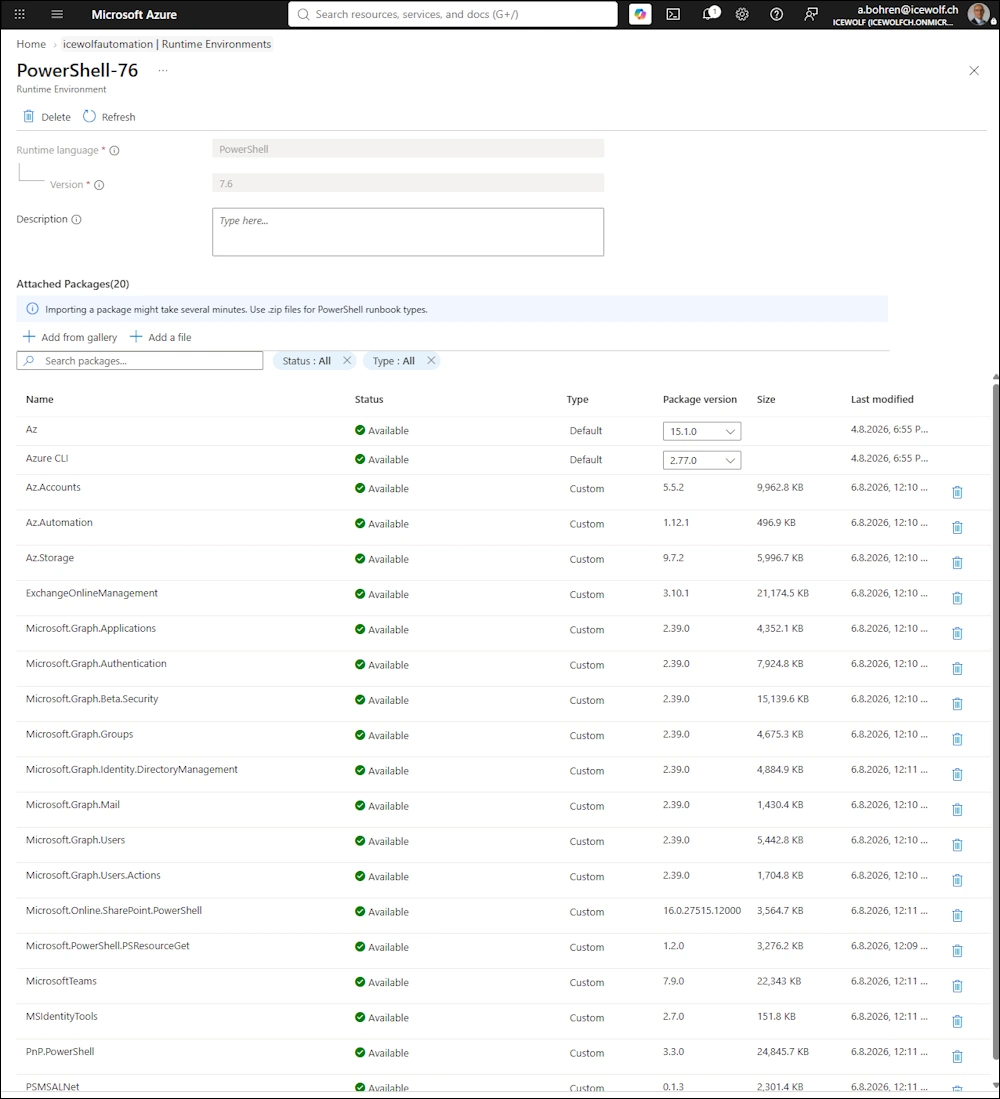1000x1099 pixels.
Task: Open the help question-mark icon
Action: pyautogui.click(x=776, y=14)
